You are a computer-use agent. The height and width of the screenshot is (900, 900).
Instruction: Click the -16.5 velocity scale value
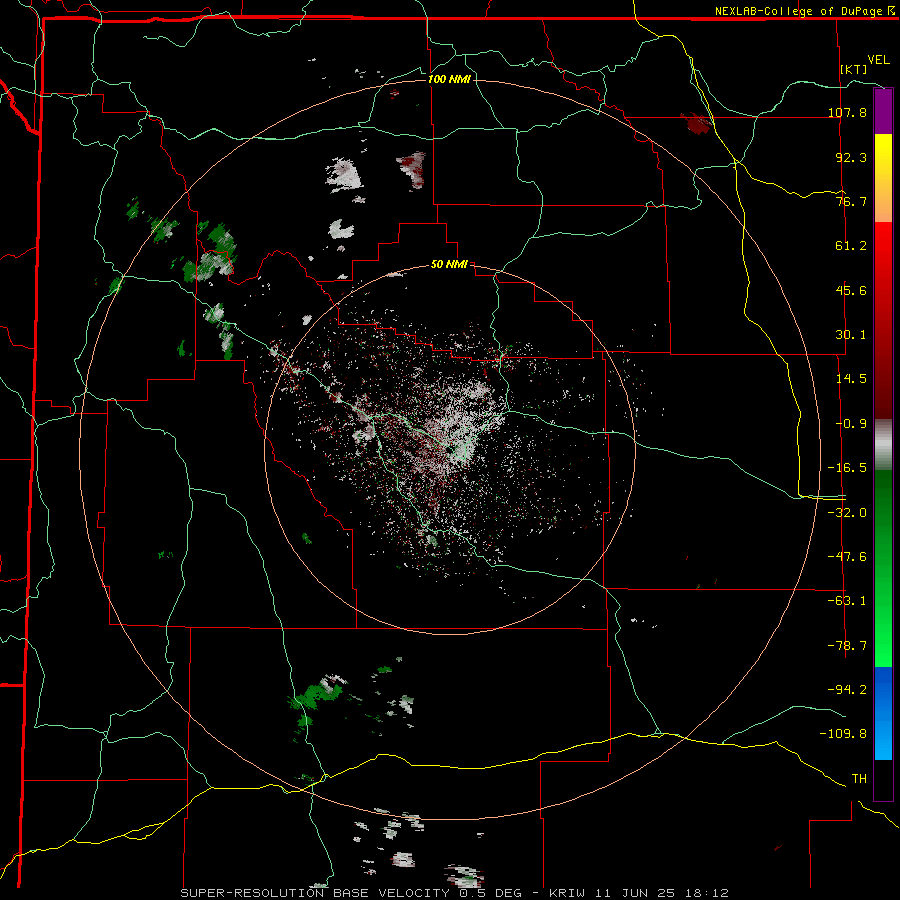point(847,468)
